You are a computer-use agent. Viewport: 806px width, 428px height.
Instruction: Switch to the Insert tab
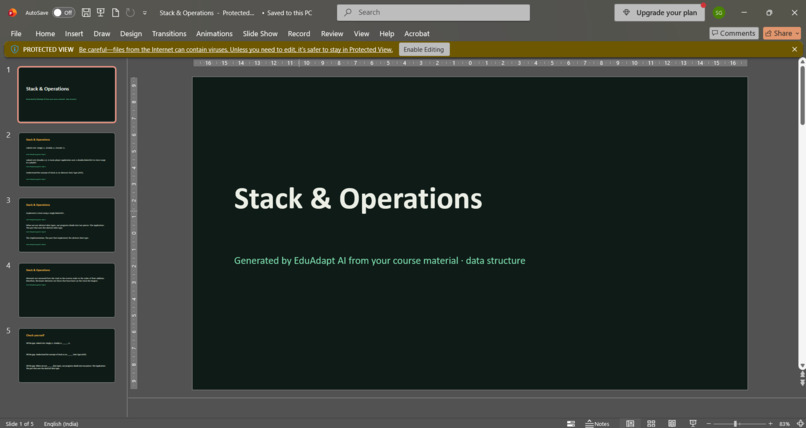(74, 33)
